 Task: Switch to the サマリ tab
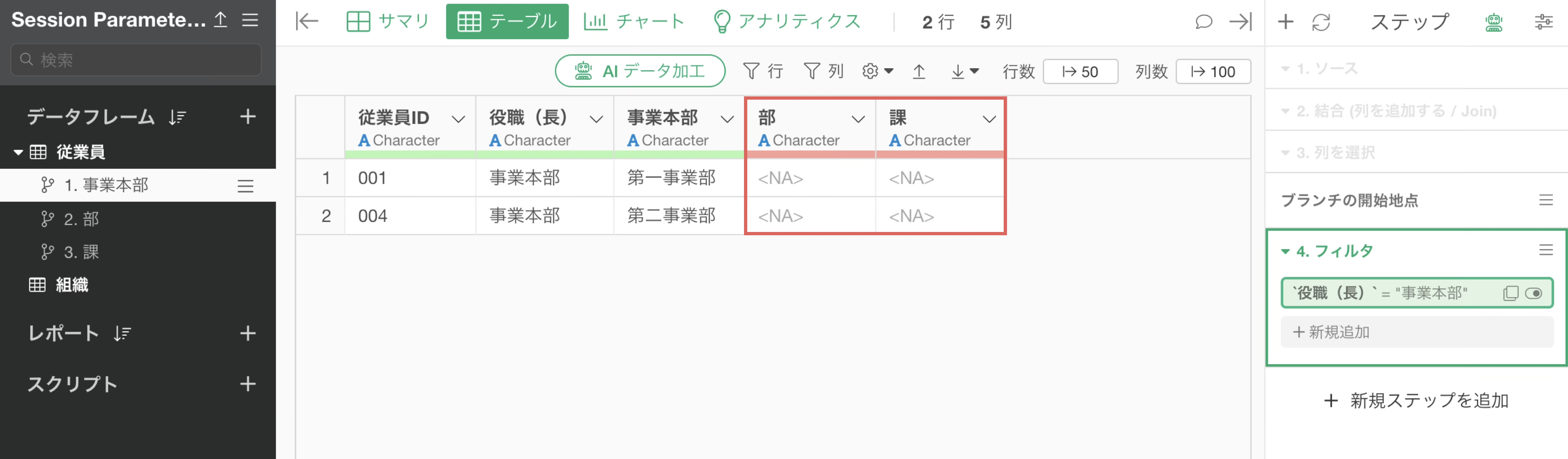click(388, 22)
